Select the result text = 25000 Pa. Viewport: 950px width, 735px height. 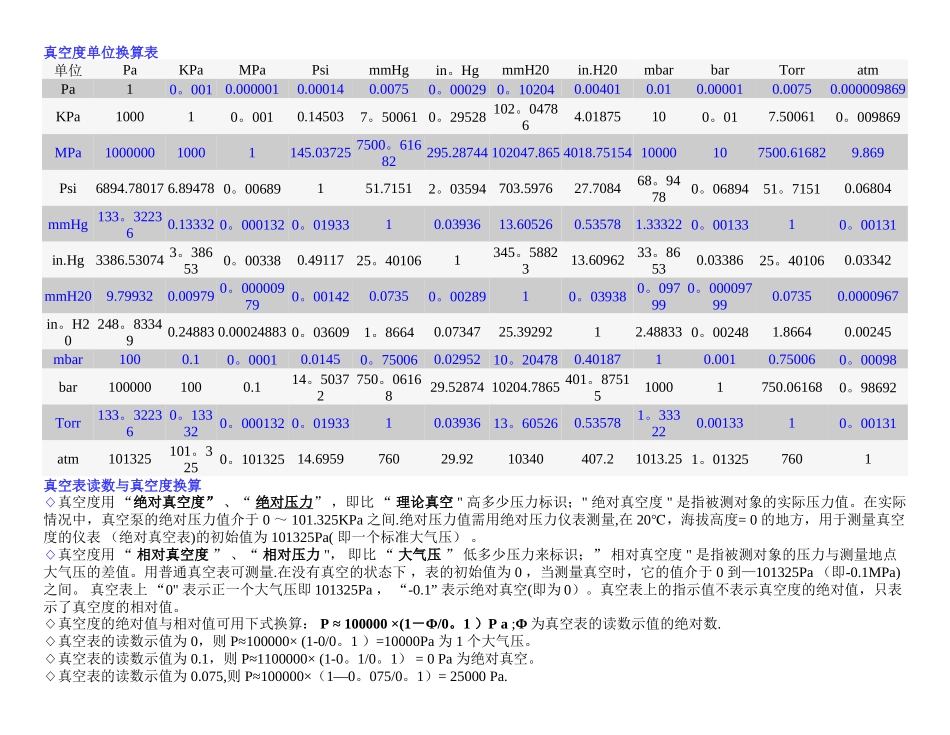(473, 676)
